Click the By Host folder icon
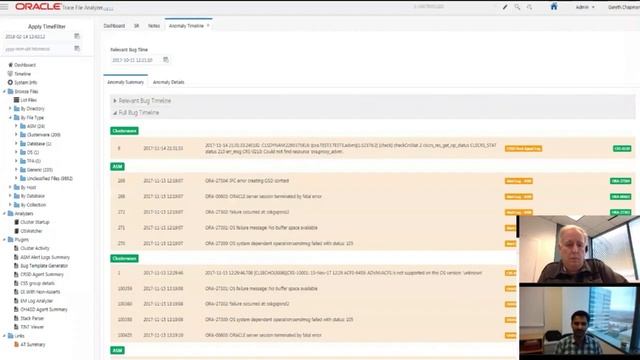Viewport: 640px width, 360px height. pyautogui.click(x=17, y=187)
